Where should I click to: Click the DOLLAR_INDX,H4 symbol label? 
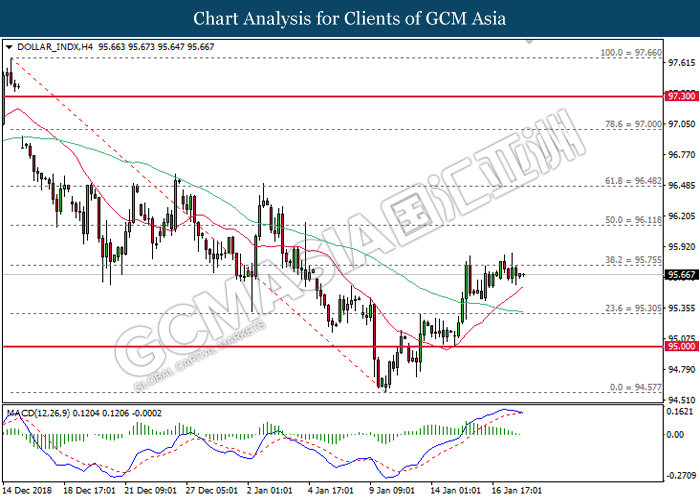tap(55, 47)
